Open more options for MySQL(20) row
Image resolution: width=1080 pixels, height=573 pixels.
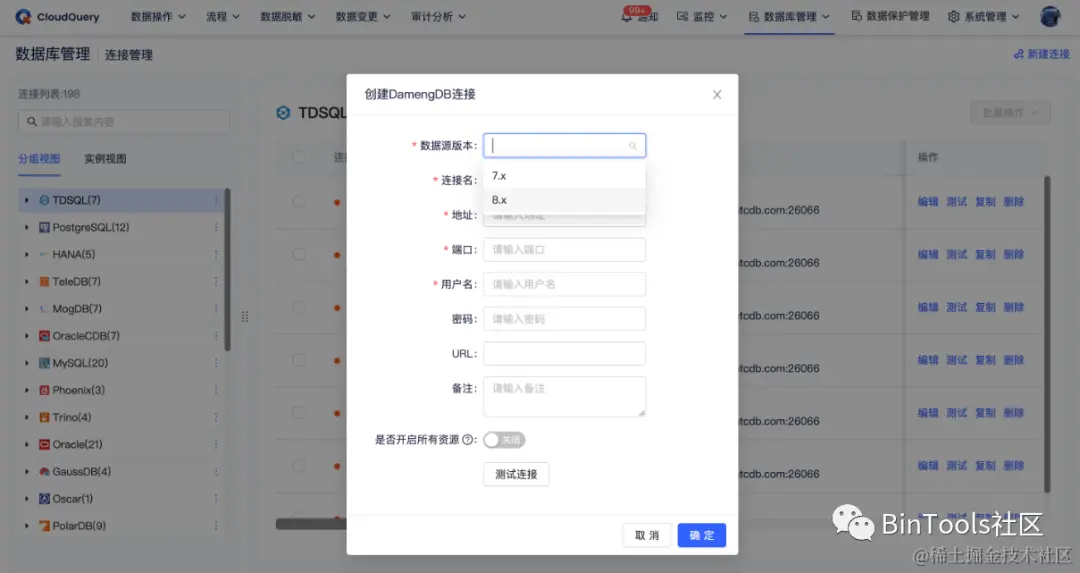click(216, 363)
